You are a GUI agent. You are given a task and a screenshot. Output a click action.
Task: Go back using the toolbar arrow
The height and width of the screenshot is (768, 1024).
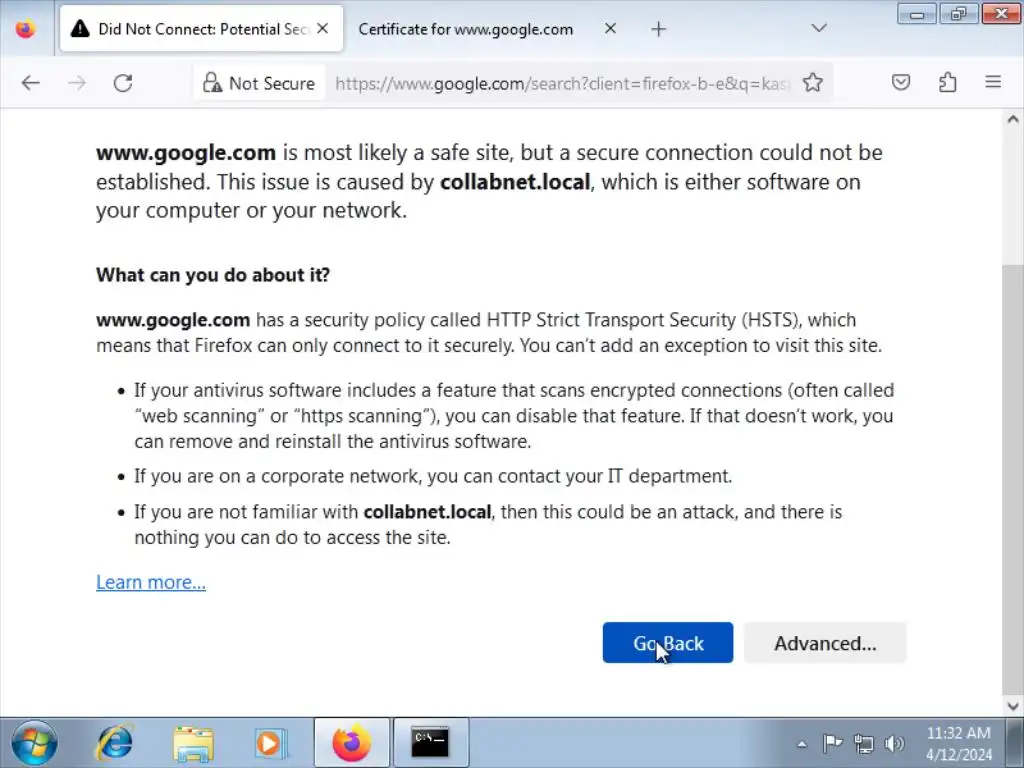click(x=31, y=83)
